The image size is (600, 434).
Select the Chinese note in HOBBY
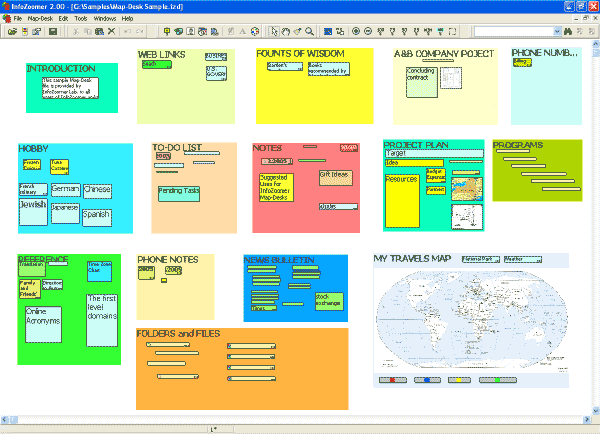[x=97, y=191]
